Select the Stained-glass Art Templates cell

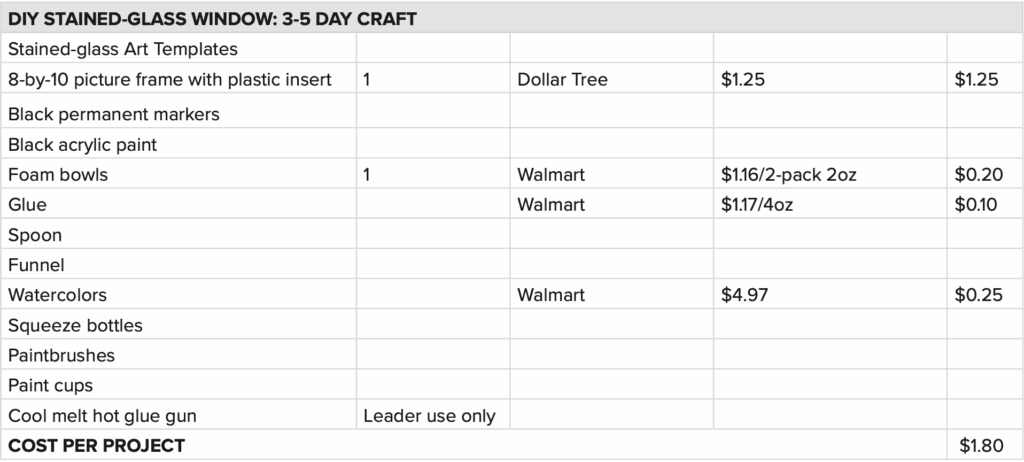point(123,49)
